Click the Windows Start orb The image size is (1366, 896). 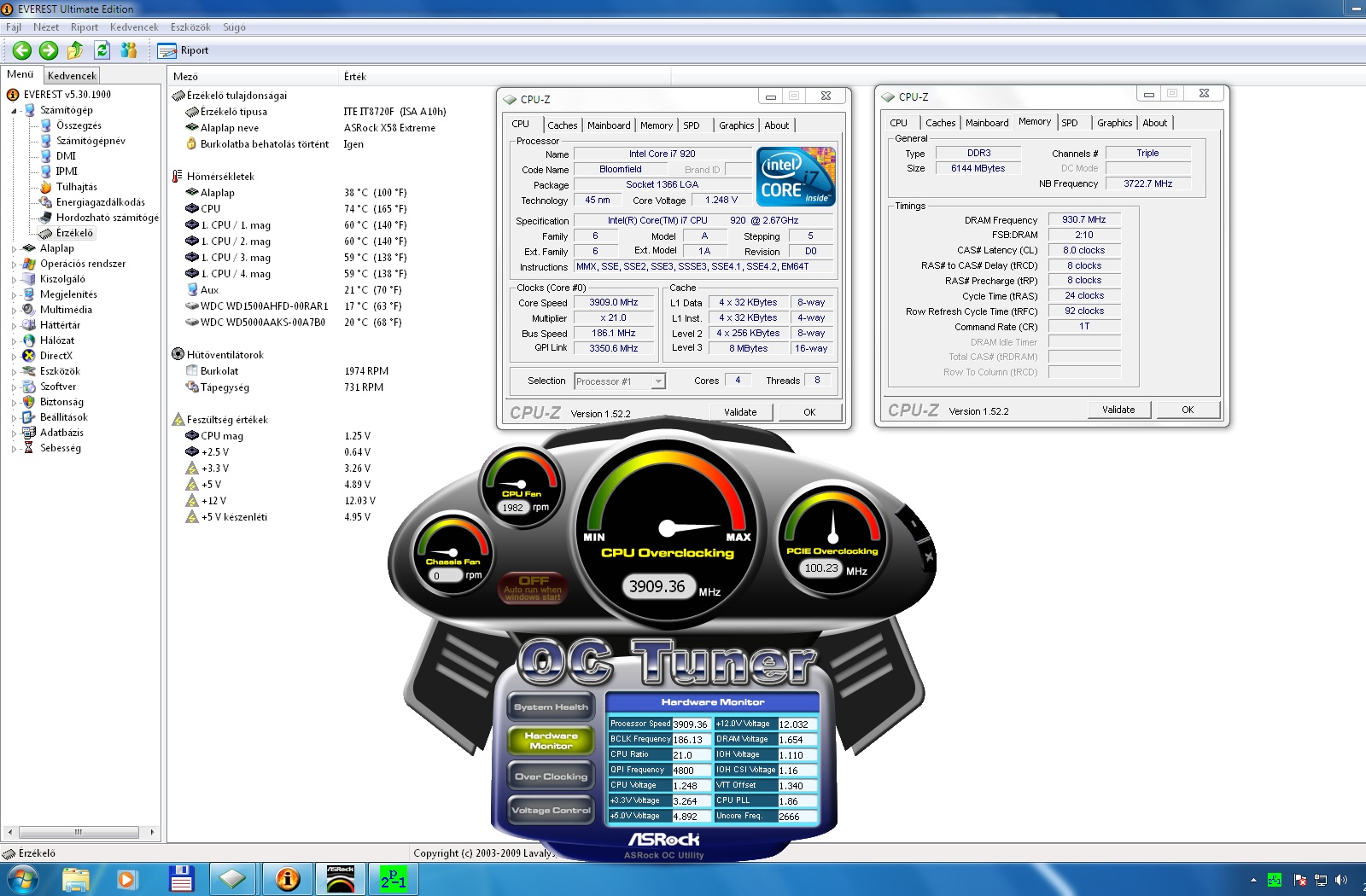(x=23, y=878)
